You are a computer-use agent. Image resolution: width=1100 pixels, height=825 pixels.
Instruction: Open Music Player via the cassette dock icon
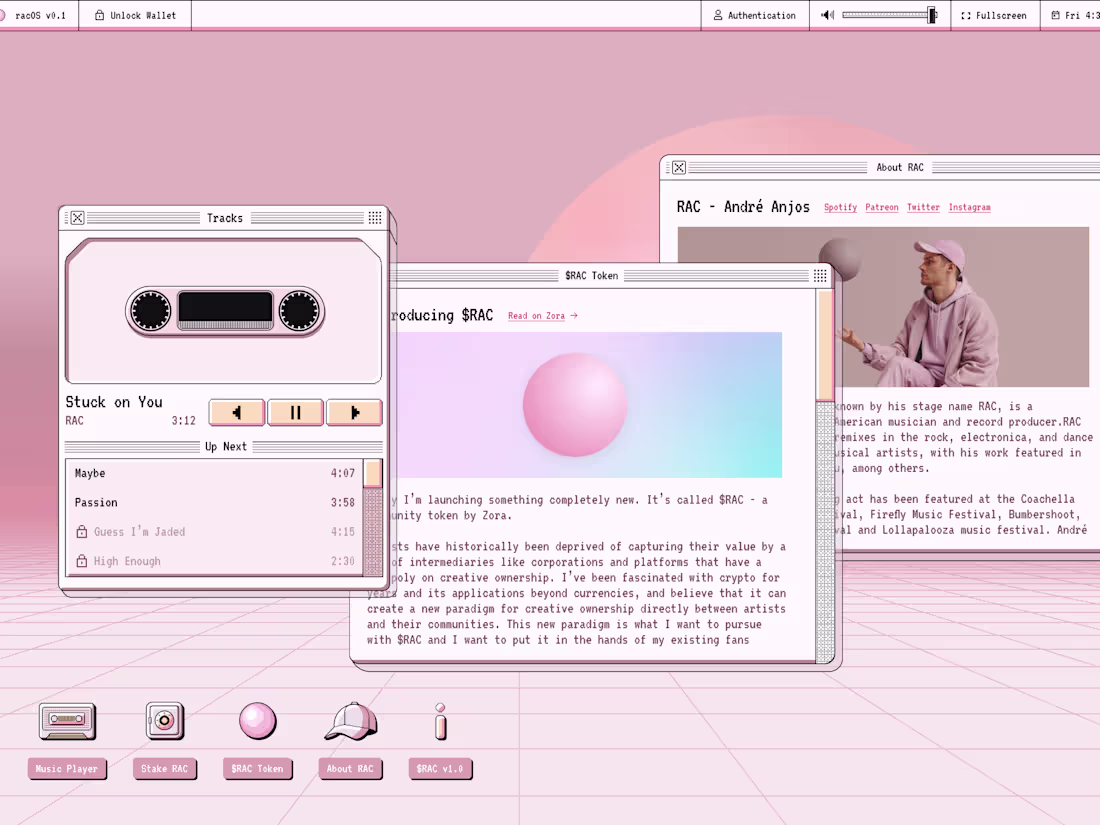tap(67, 720)
